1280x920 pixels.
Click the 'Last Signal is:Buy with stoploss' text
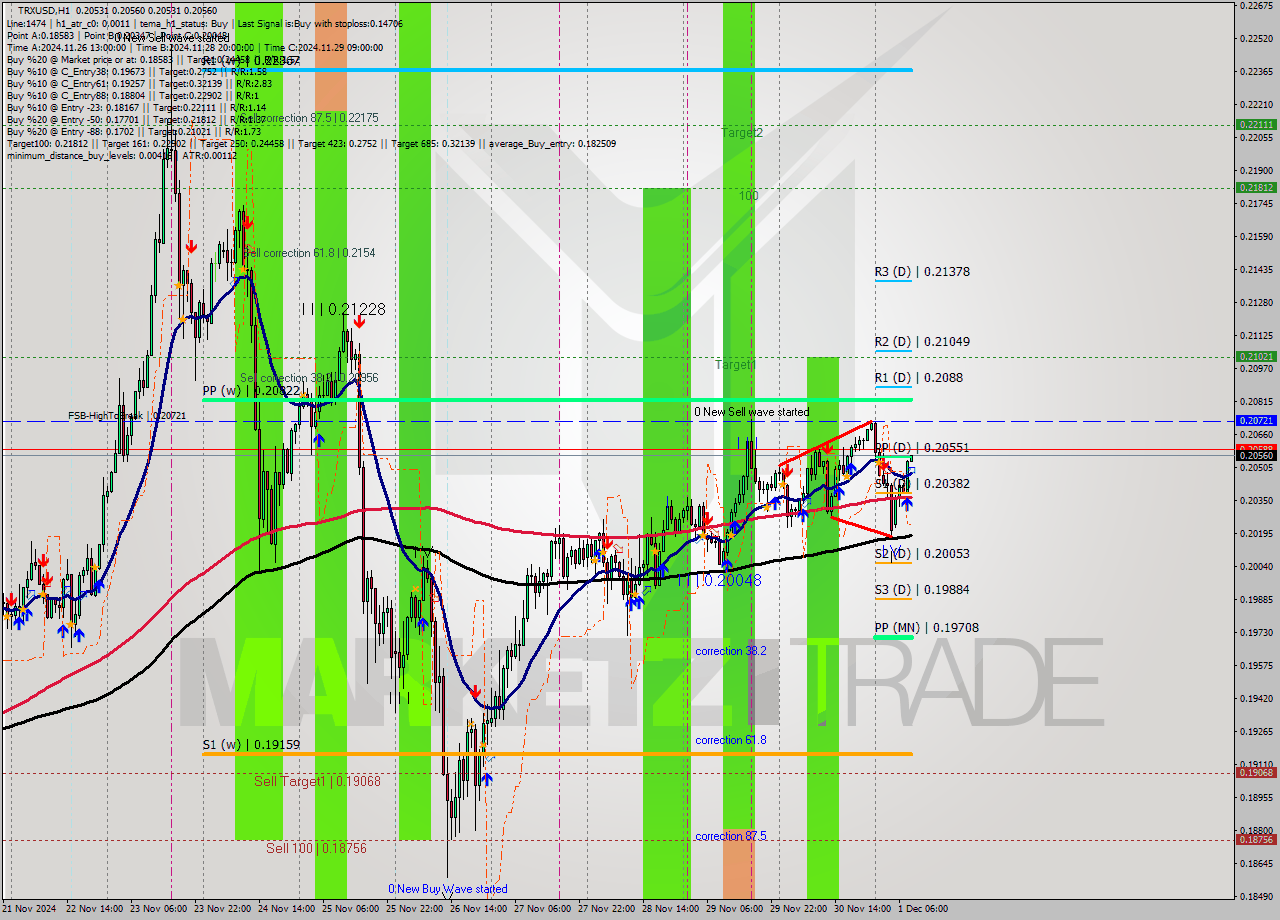pos(319,23)
